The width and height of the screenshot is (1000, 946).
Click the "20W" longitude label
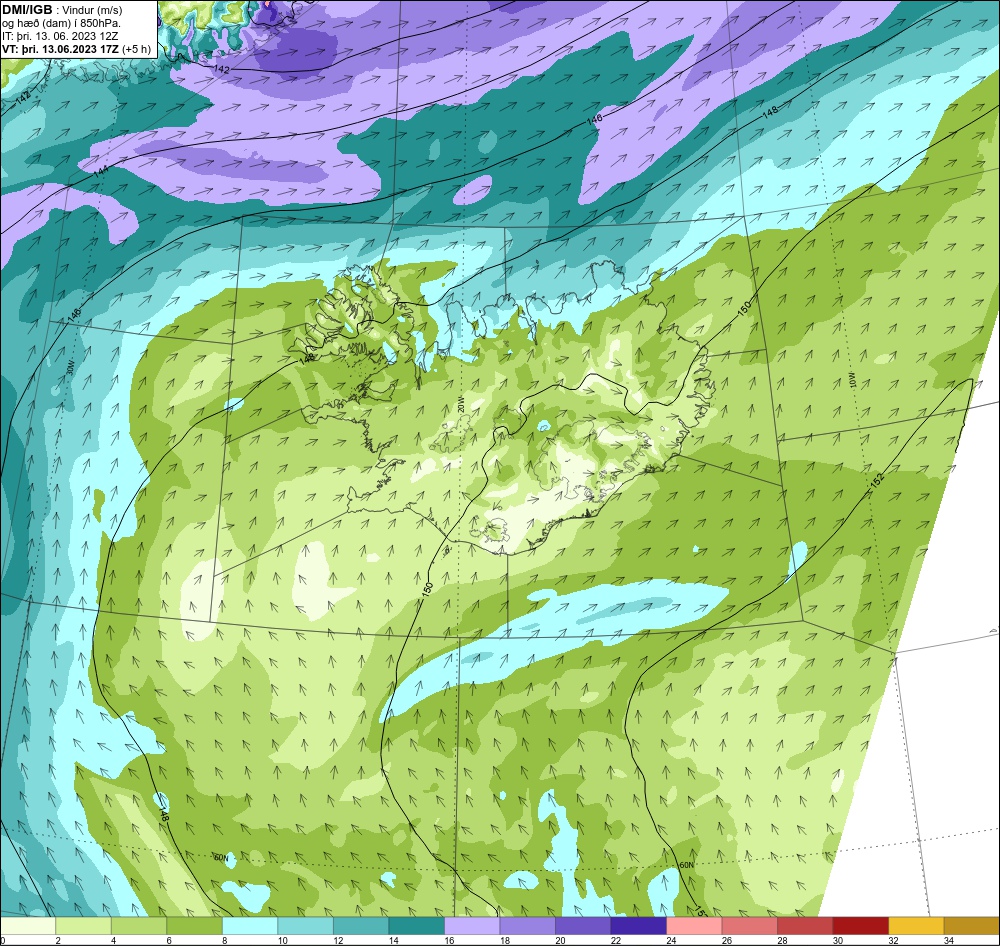[x=462, y=404]
